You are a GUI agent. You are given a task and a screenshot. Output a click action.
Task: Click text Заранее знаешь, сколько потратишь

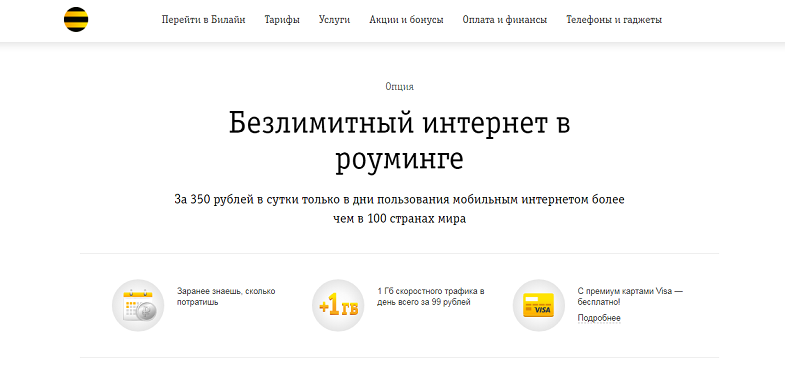tap(226, 296)
